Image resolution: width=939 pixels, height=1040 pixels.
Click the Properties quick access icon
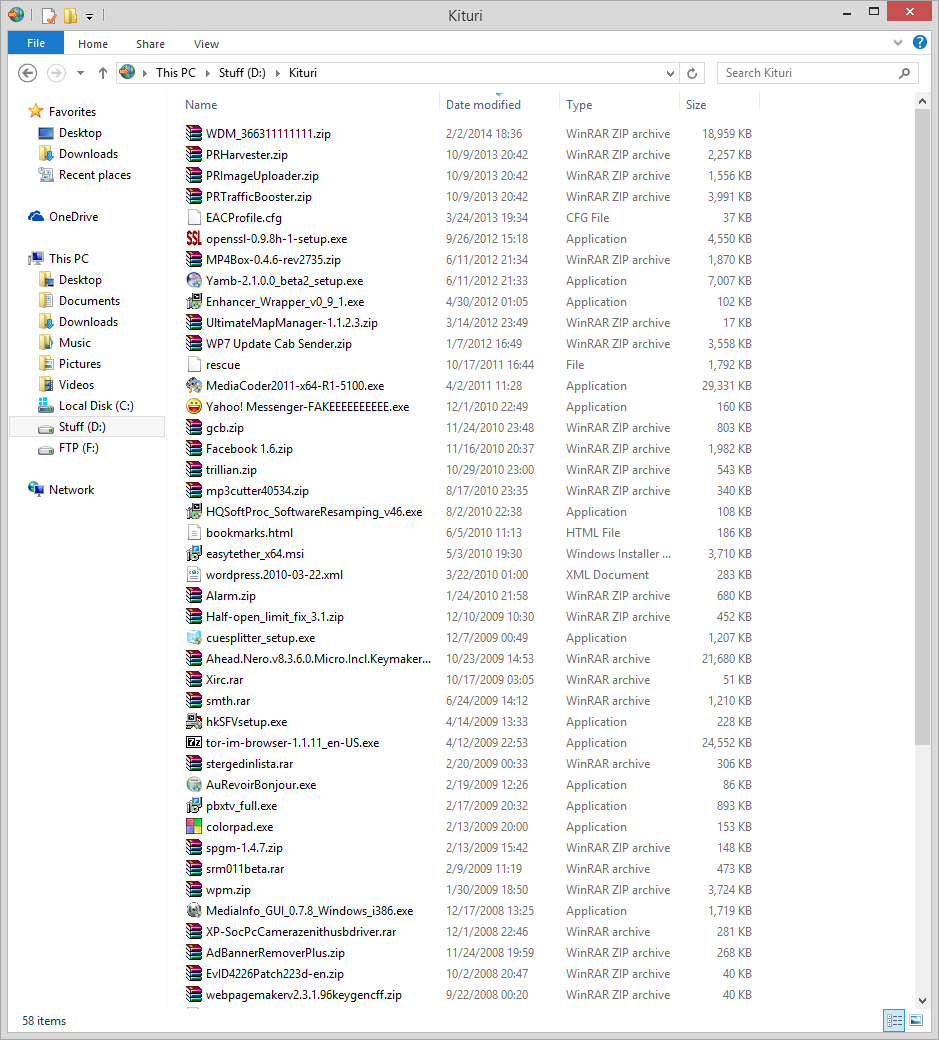(x=49, y=15)
